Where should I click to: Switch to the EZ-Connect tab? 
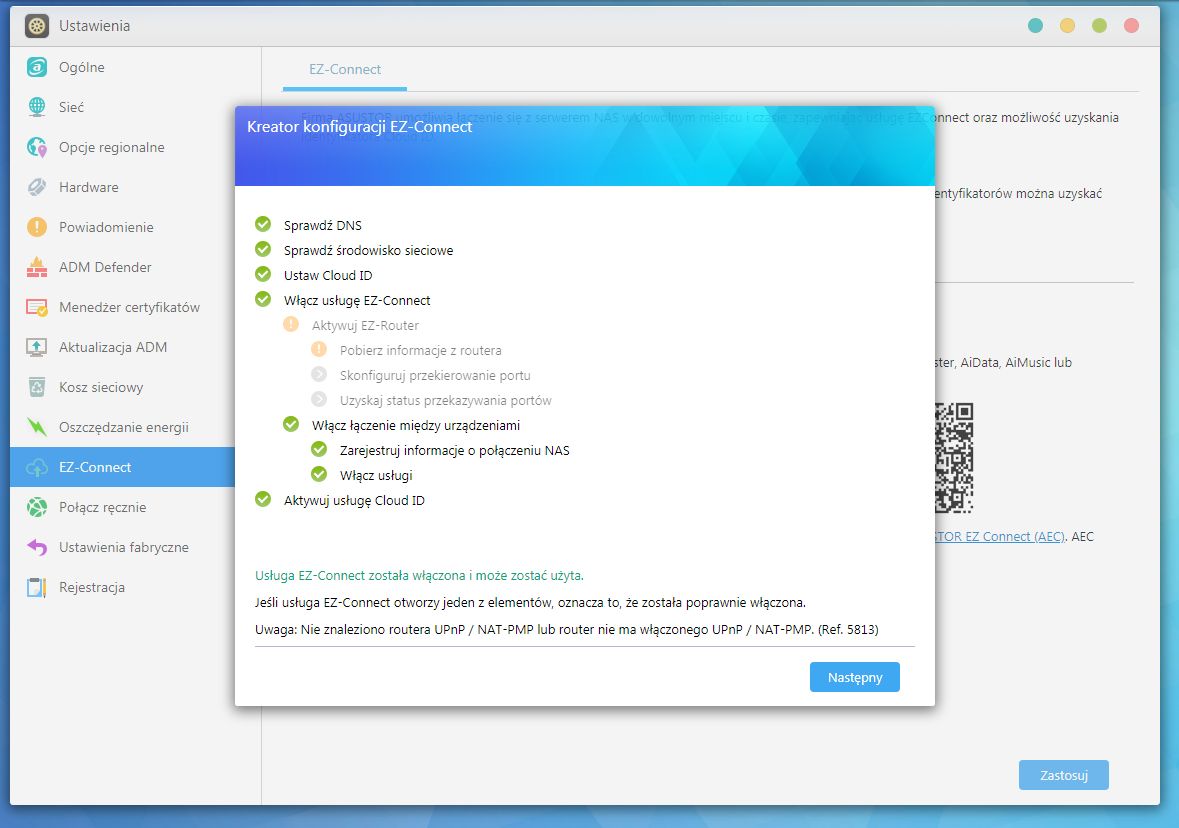click(x=344, y=69)
